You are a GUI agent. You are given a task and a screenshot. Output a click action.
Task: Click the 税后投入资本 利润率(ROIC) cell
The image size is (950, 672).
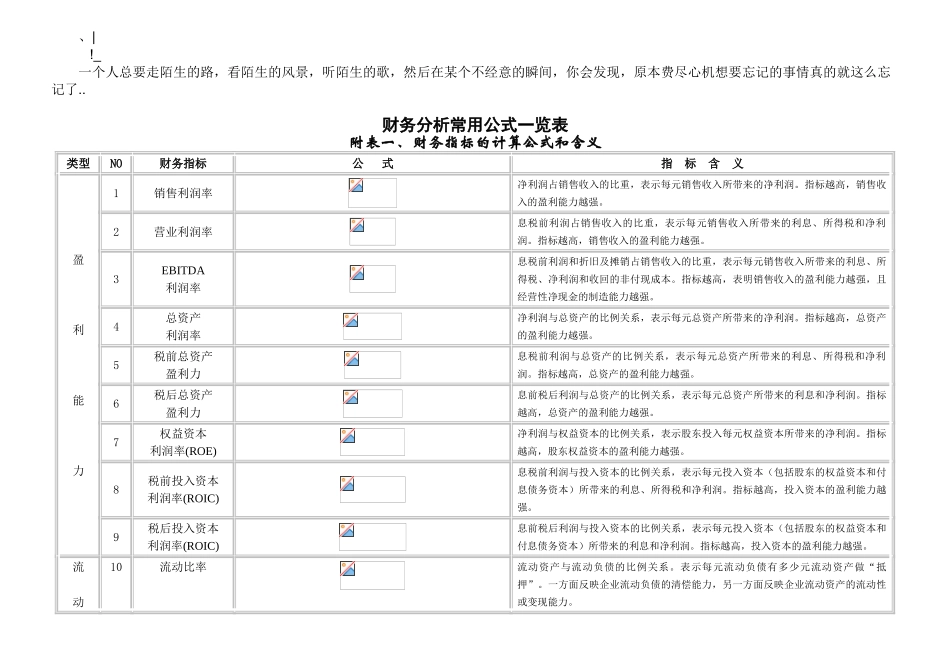pos(183,536)
